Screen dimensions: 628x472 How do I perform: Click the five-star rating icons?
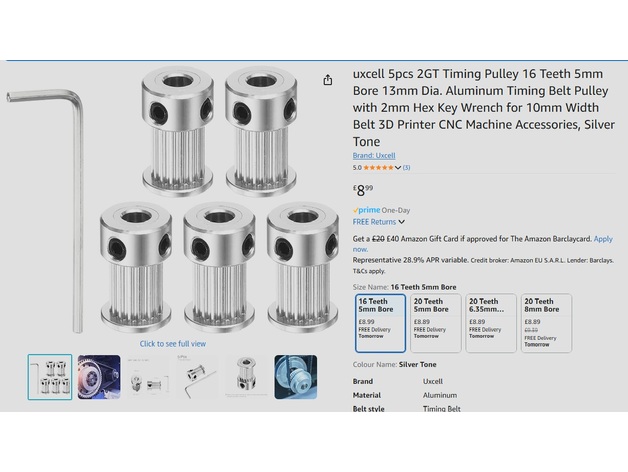[378, 167]
